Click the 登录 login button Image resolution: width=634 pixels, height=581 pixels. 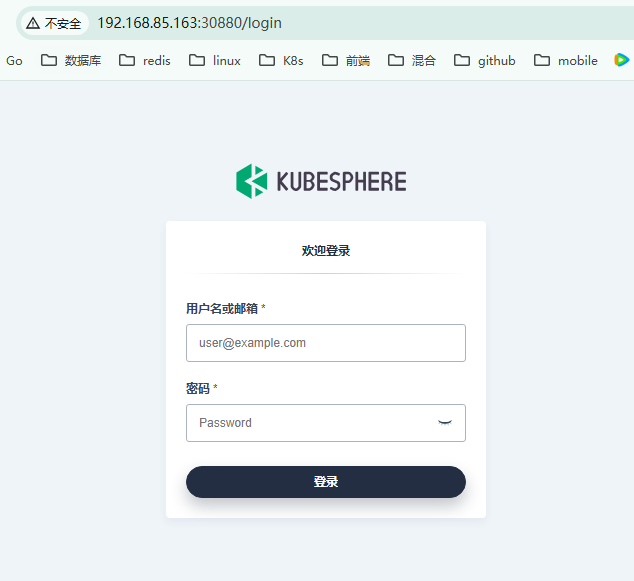[x=326, y=482]
